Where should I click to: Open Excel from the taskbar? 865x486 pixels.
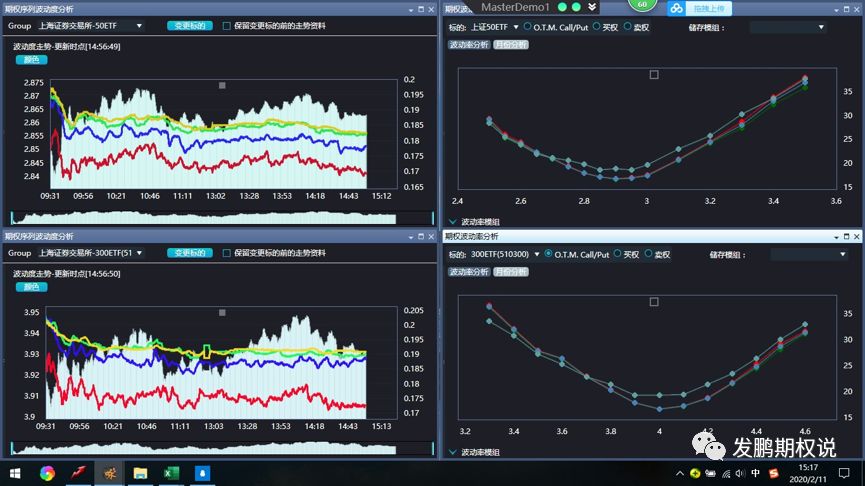pos(172,473)
